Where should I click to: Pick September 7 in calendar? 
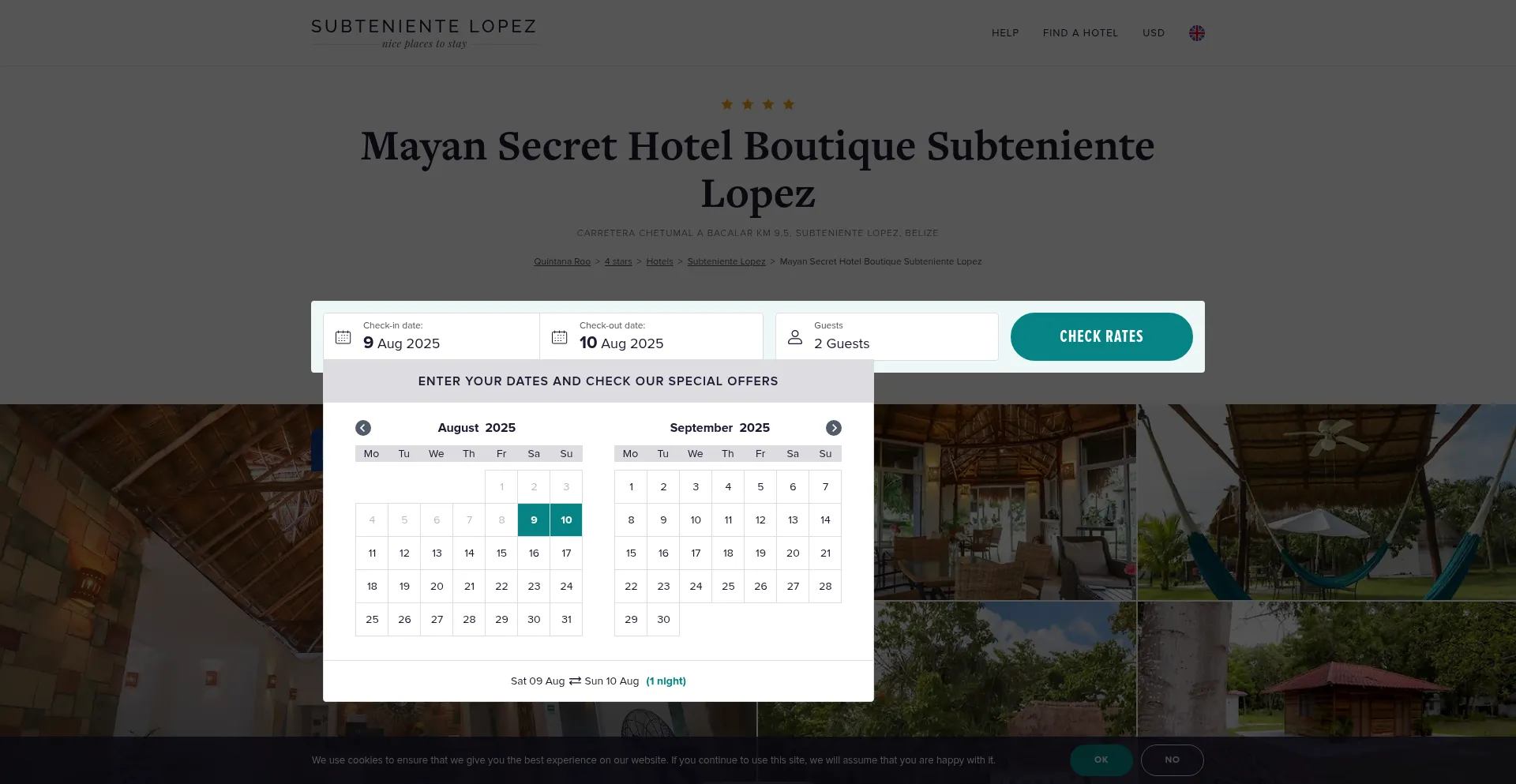(825, 487)
